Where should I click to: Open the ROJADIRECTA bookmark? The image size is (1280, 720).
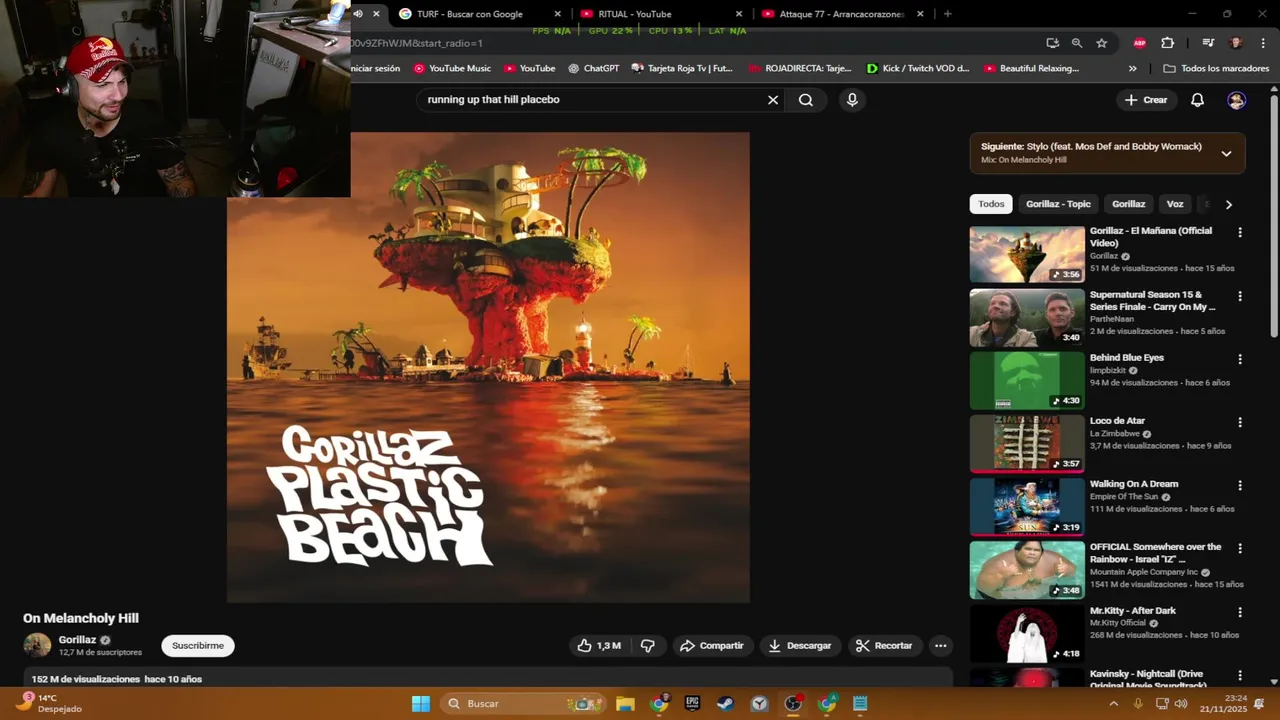[x=798, y=69]
